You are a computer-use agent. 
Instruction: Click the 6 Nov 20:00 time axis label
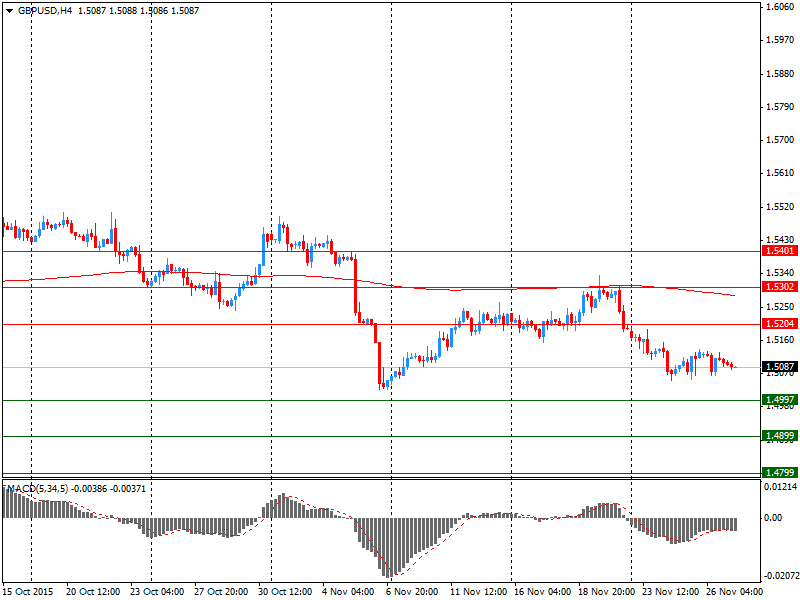(x=412, y=592)
